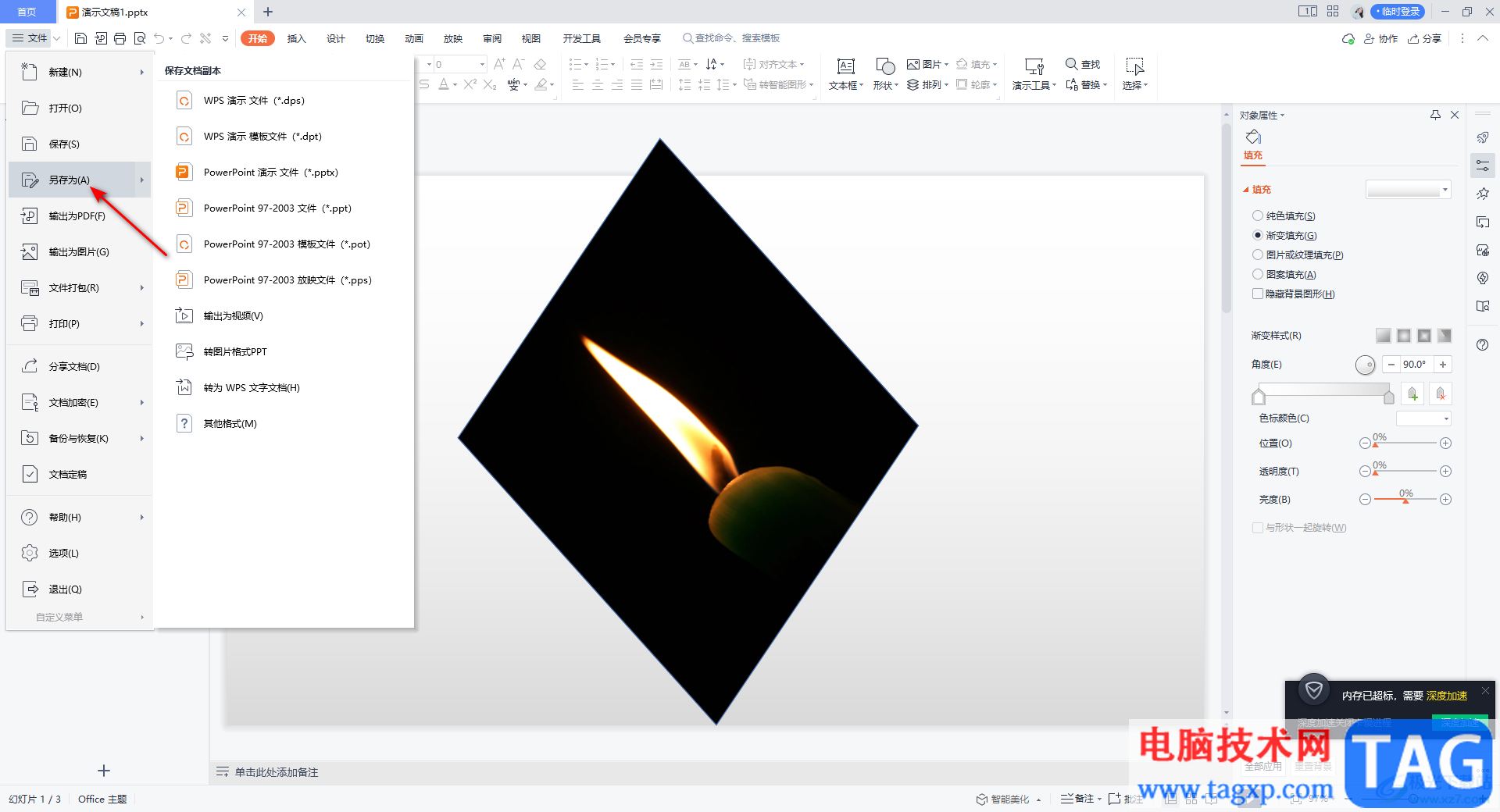Click the Fill paint bucket icon in panel
Screen dimensions: 1500x812
click(1253, 137)
